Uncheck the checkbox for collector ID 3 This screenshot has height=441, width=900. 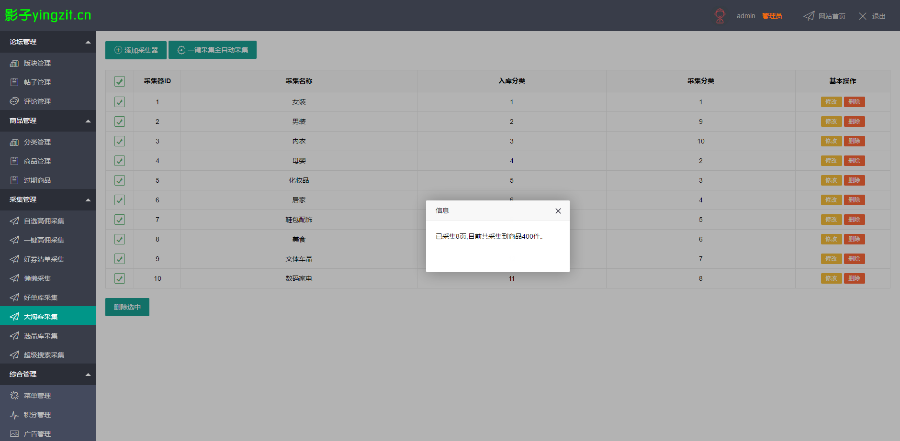119,141
